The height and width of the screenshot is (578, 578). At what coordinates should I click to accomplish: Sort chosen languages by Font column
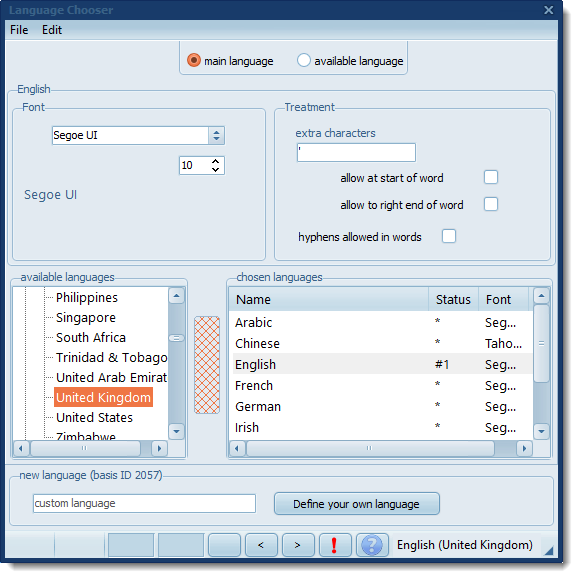[x=504, y=300]
